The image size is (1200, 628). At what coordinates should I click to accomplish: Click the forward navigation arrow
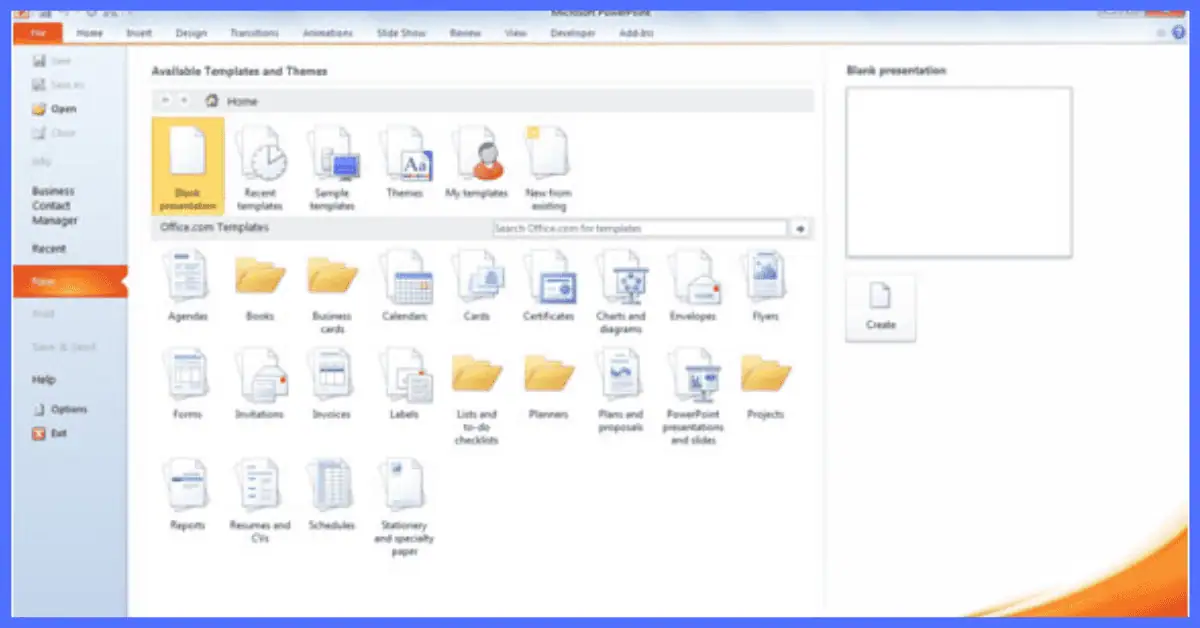coord(185,100)
